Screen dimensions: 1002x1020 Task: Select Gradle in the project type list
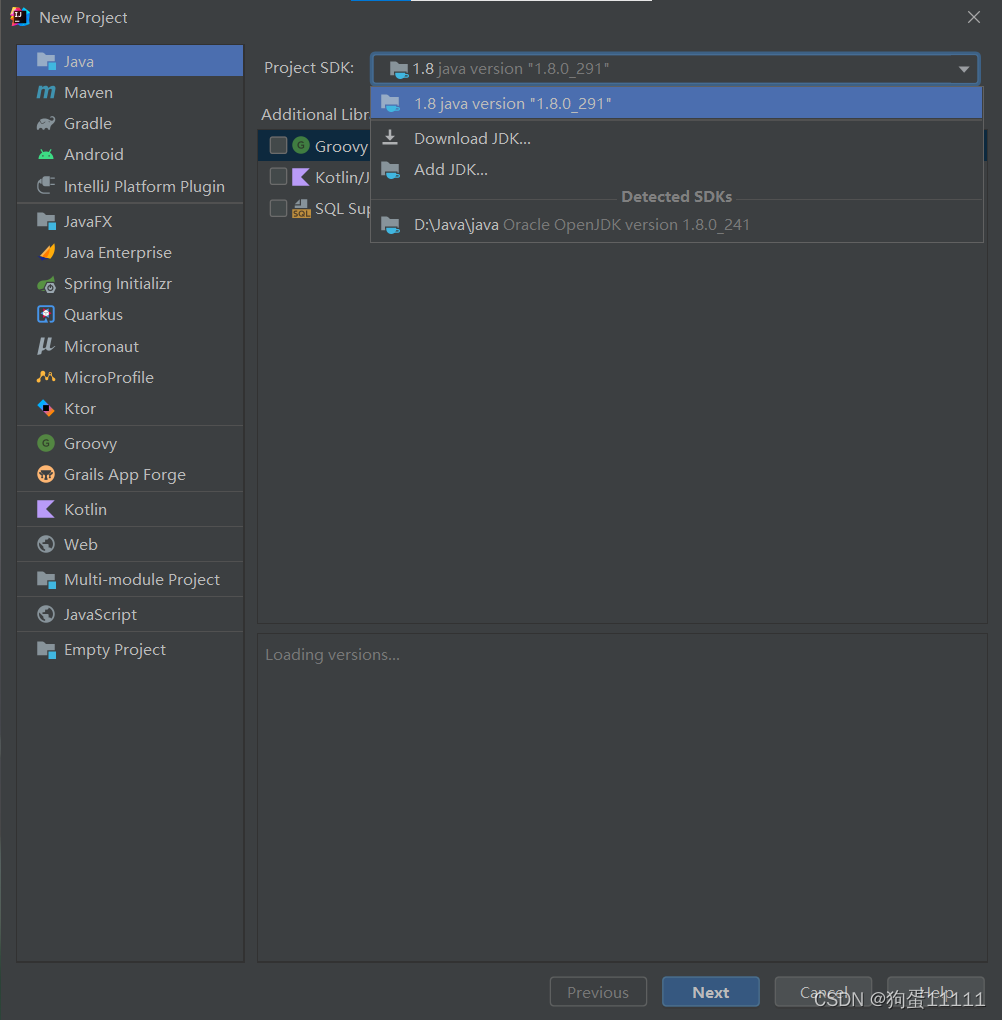pos(130,124)
